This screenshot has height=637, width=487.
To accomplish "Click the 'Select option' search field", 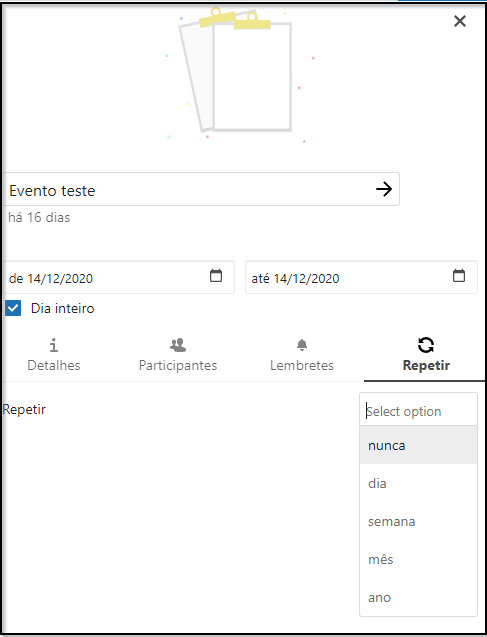I will [x=418, y=411].
